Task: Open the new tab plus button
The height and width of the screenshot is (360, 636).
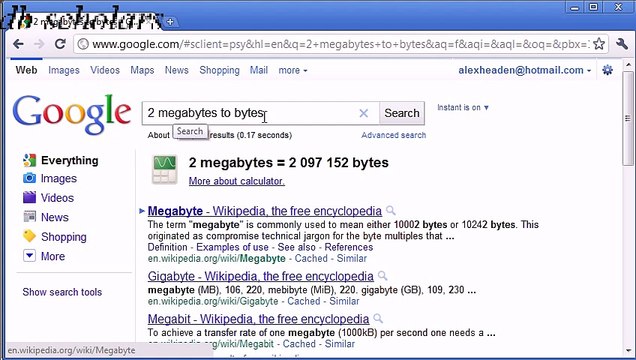Action: (x=170, y=22)
